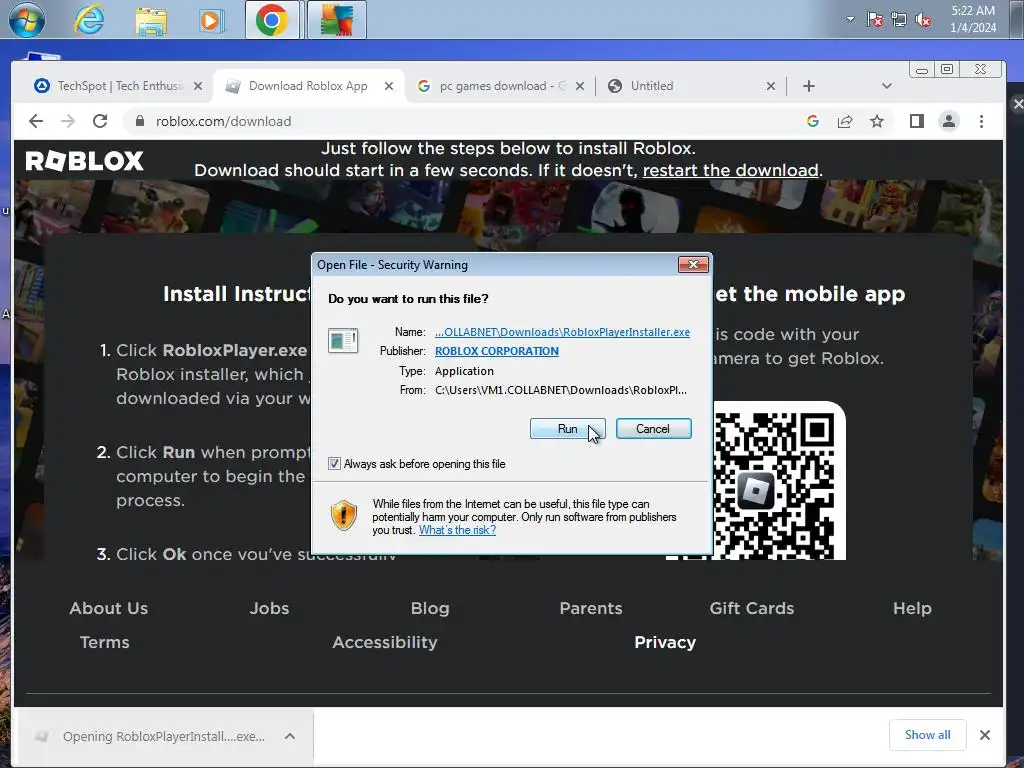Open Jobs footer link
Screen dimensions: 1024x768
pos(269,608)
